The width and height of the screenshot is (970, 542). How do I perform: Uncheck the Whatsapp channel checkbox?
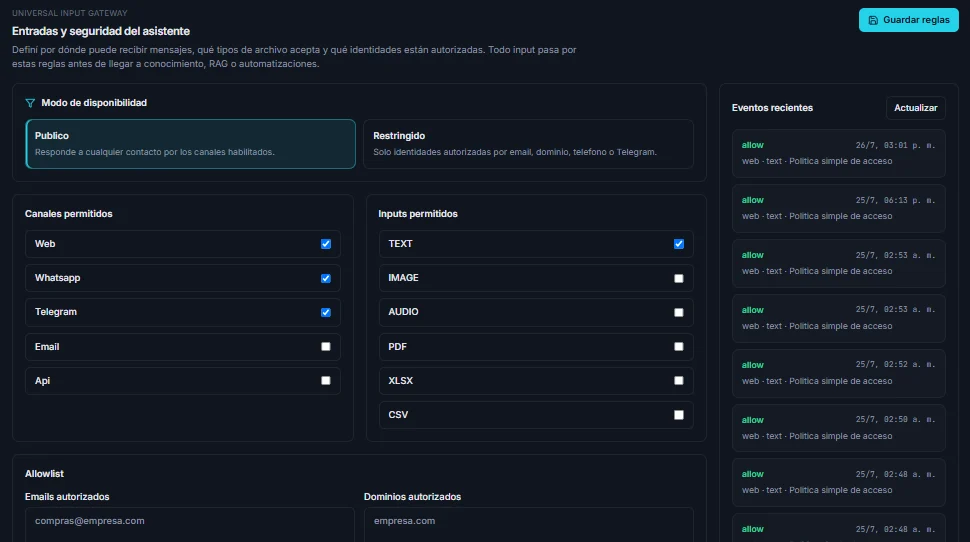point(326,278)
